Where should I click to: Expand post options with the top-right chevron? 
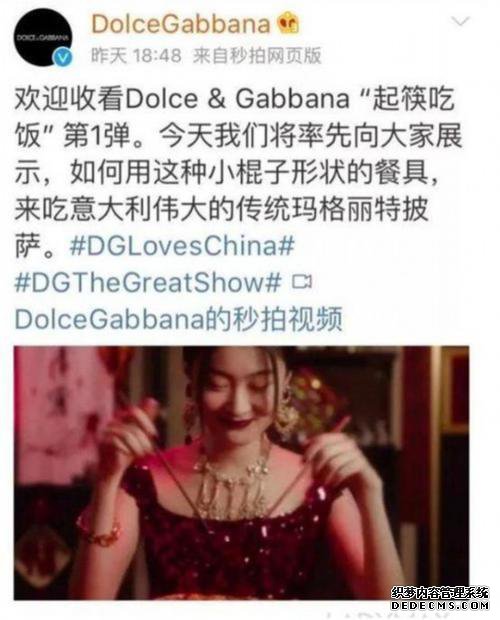460,21
